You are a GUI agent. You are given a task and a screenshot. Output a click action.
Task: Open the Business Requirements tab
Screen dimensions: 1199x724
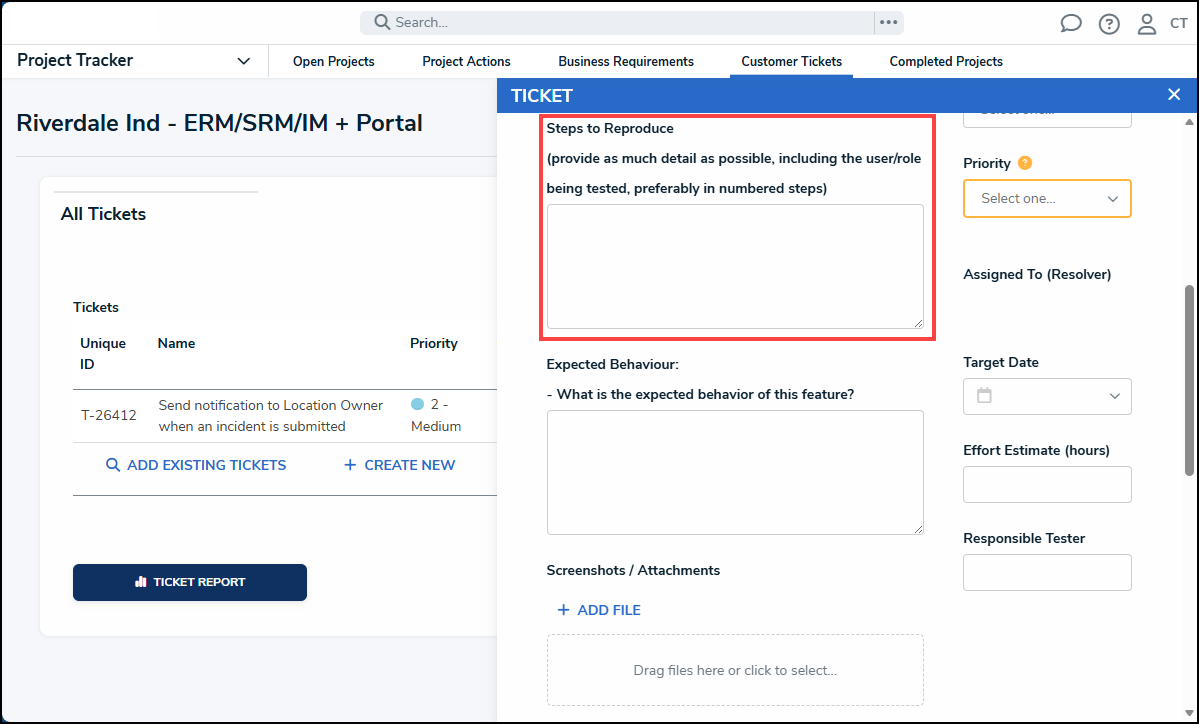pyautogui.click(x=626, y=62)
